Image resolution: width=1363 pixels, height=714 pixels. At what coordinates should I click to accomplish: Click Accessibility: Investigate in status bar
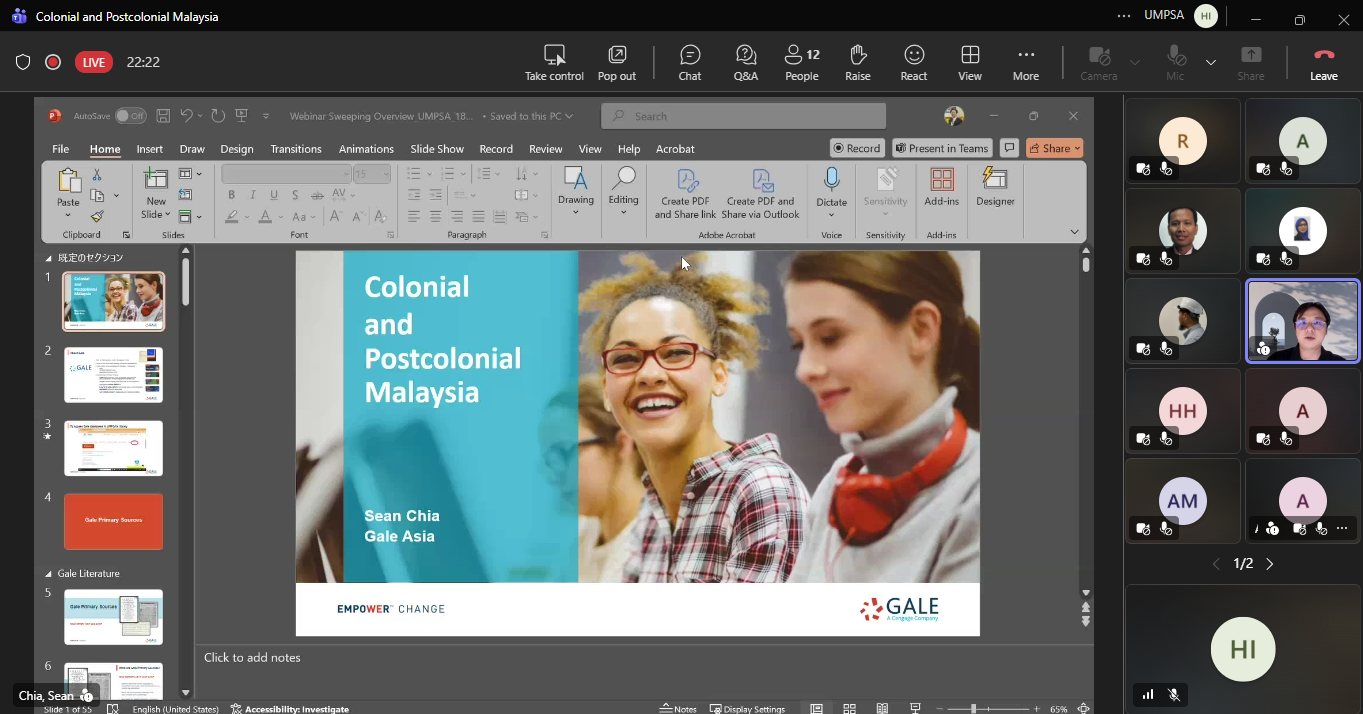(290, 708)
